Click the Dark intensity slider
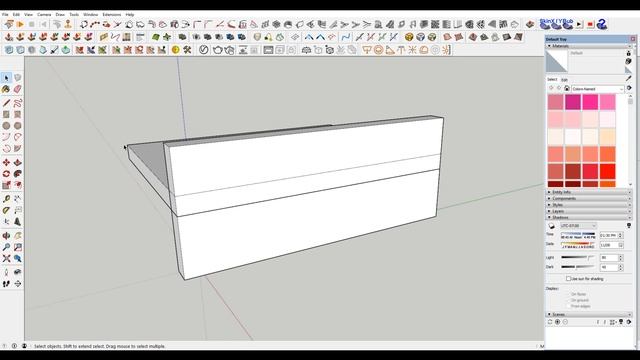Viewport: 640px width, 360px height. (578, 267)
